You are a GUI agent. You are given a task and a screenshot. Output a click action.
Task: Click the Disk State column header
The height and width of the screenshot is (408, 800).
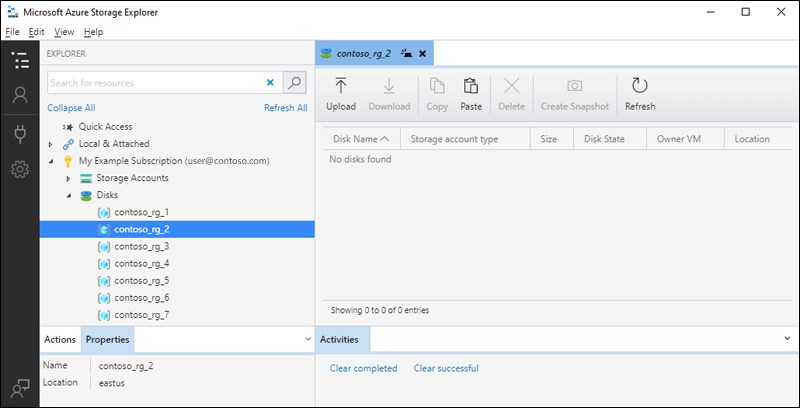pos(610,139)
